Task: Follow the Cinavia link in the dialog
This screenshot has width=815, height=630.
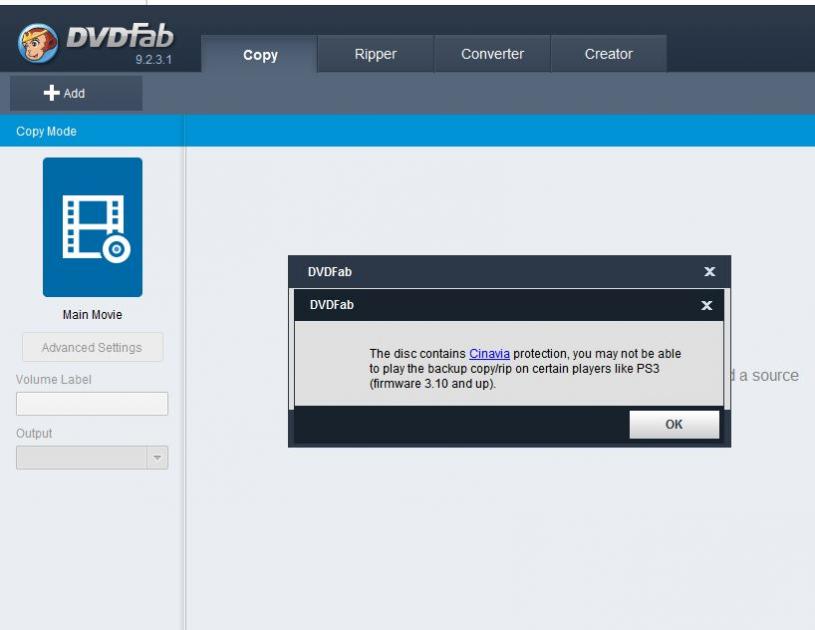Action: pos(489,353)
